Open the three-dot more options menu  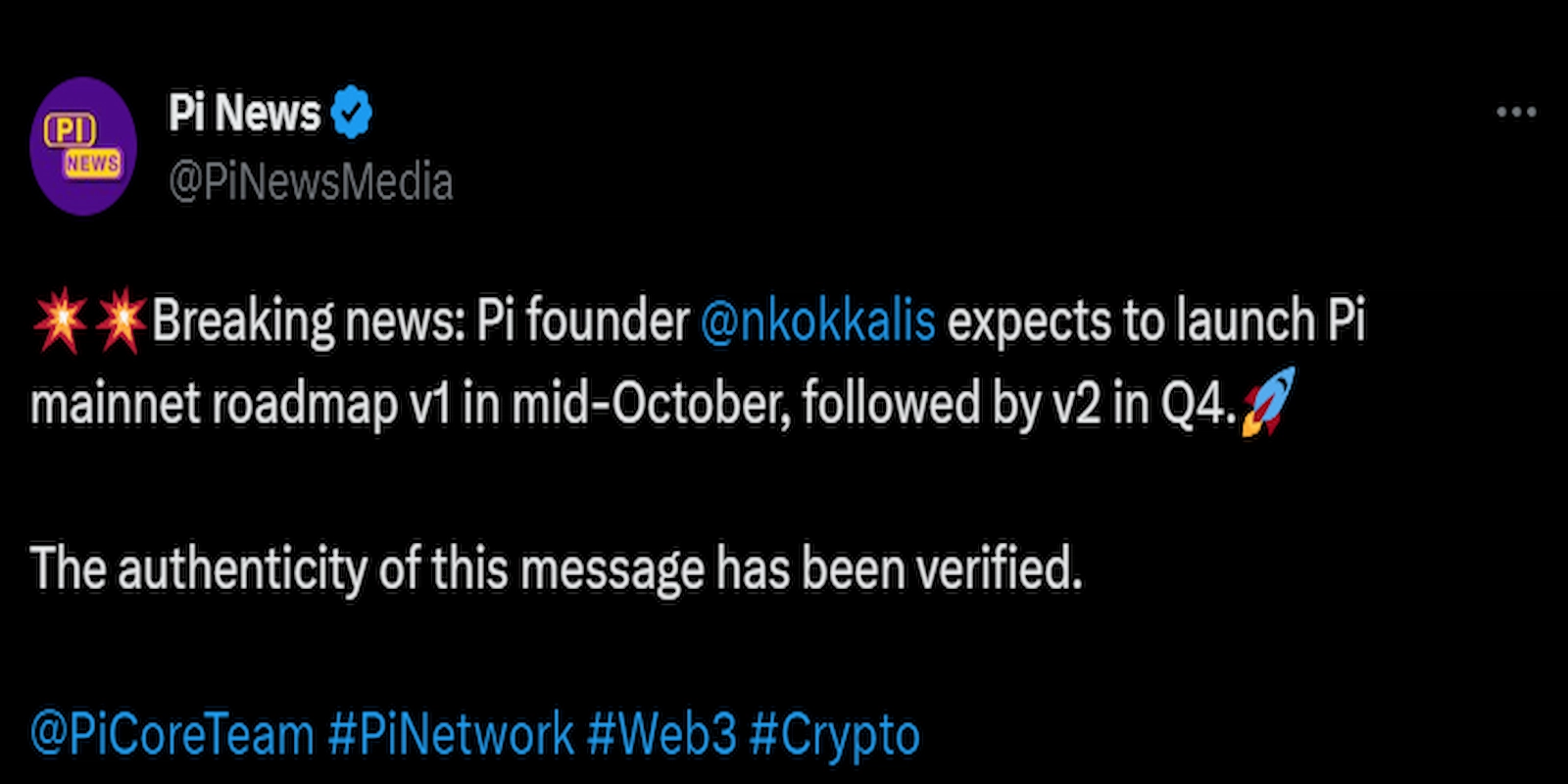[1516, 113]
